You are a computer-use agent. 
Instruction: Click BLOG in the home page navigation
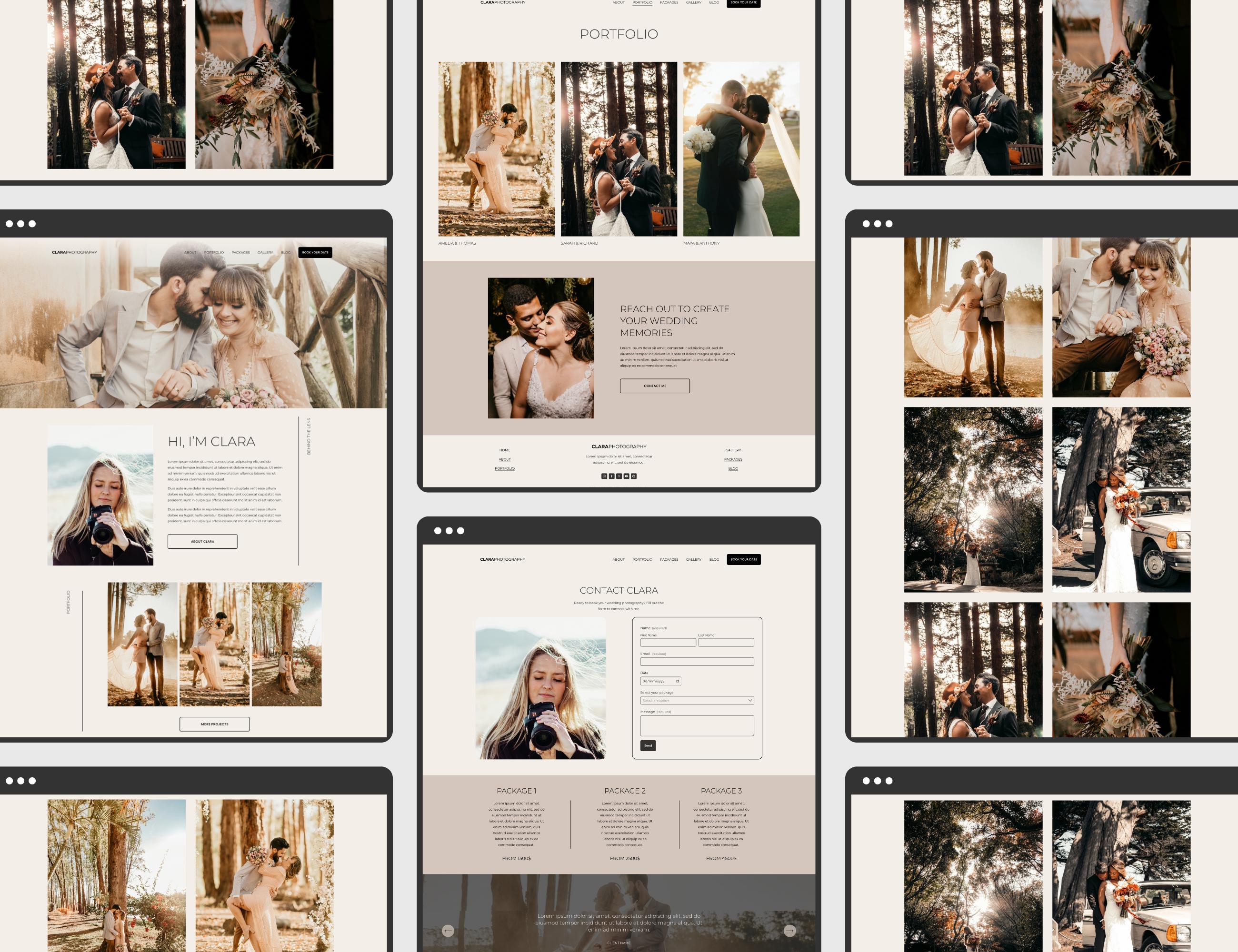pos(286,253)
